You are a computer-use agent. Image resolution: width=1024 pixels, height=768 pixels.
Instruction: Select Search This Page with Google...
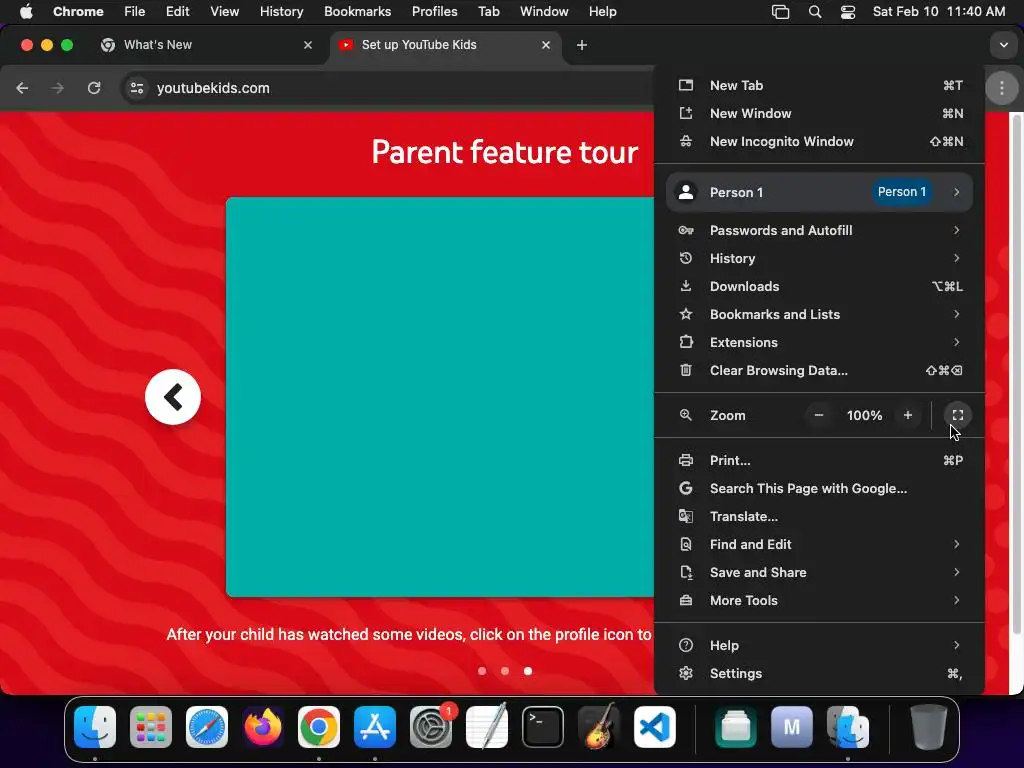819,488
